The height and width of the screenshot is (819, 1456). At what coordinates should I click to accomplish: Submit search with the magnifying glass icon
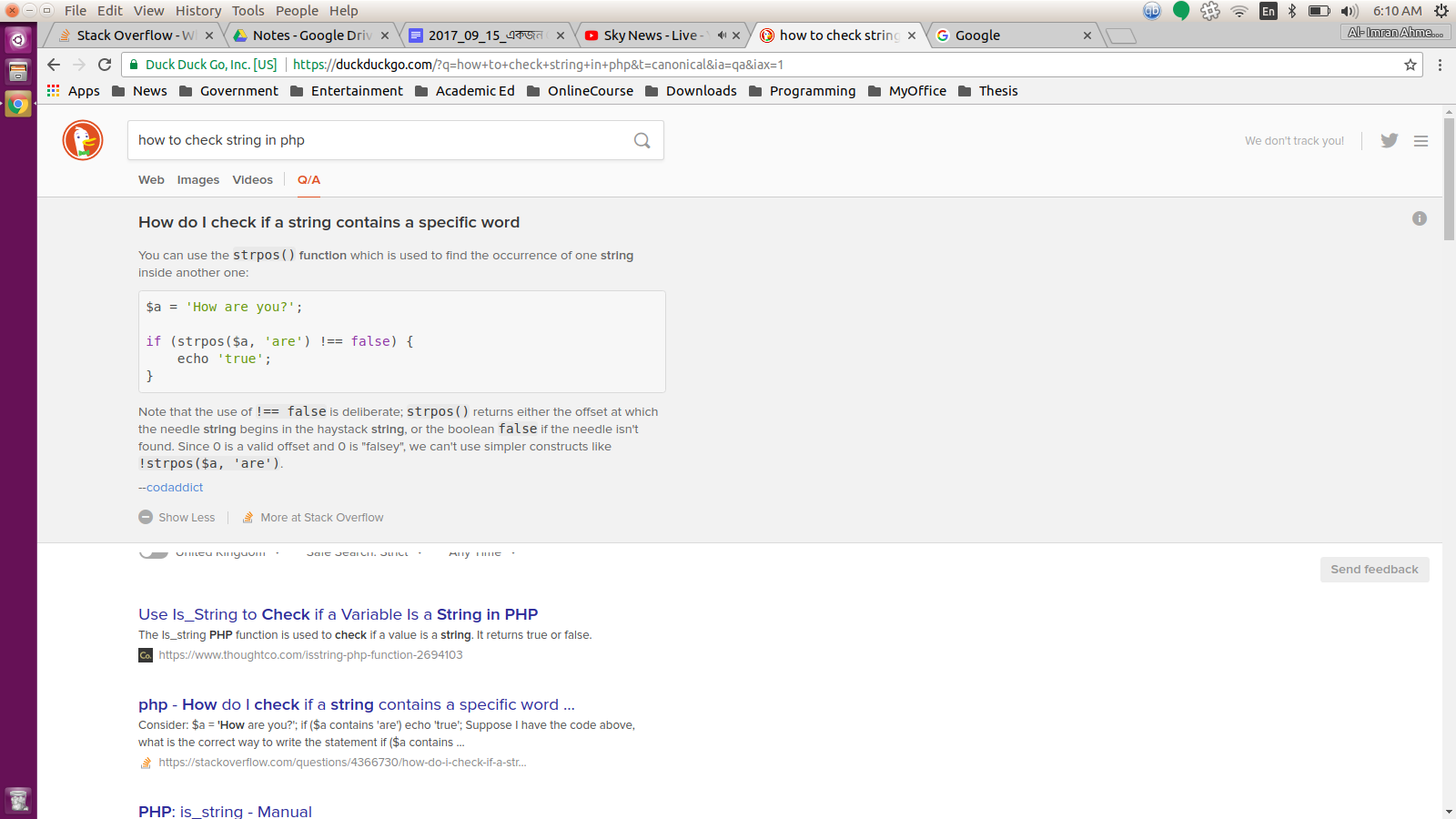642,140
